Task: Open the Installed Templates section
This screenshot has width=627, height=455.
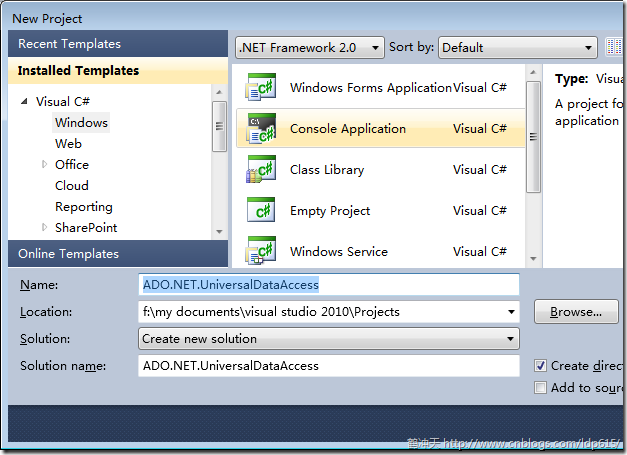Action: coord(118,70)
